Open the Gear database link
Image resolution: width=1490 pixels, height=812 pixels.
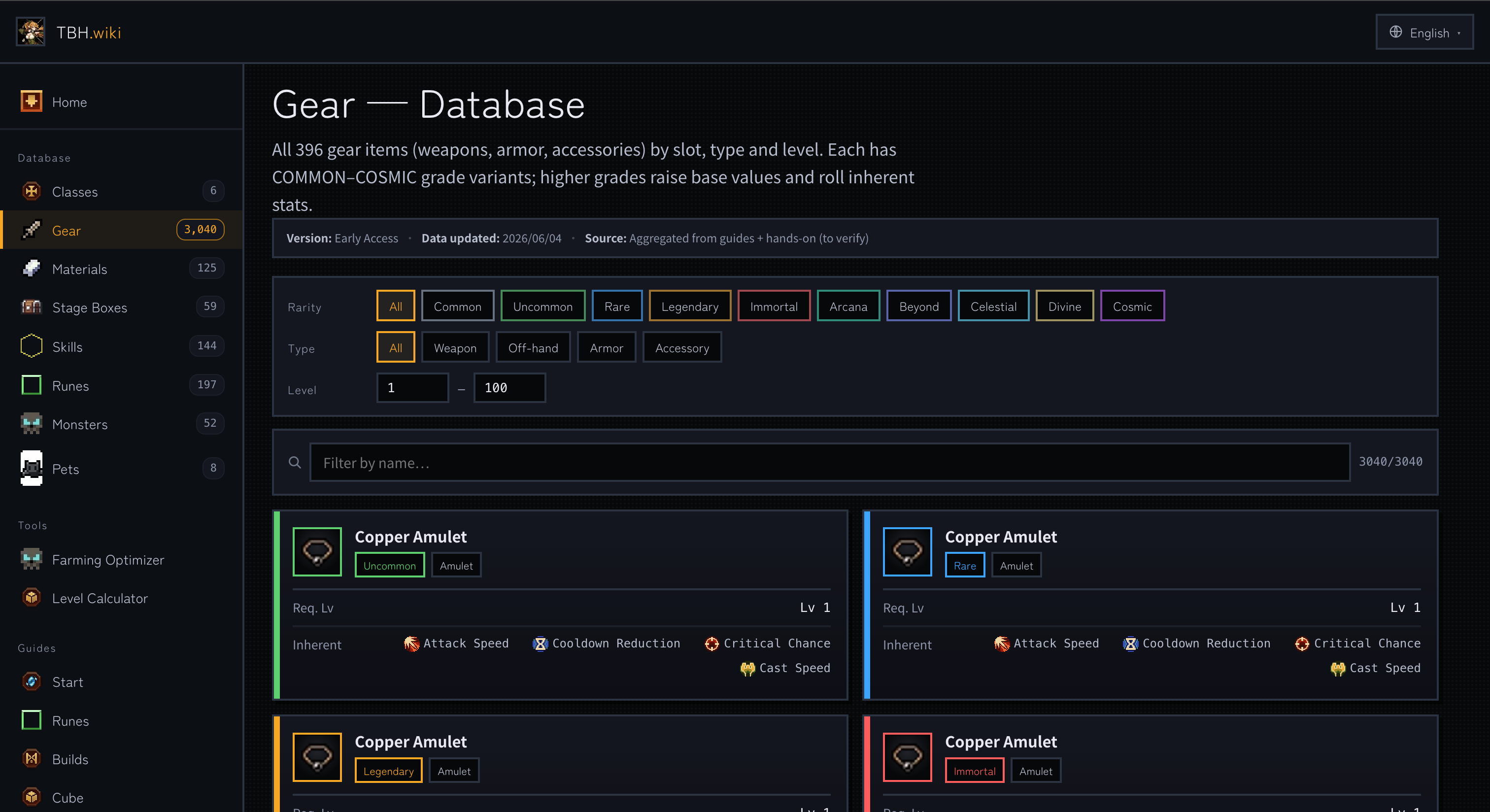point(122,230)
